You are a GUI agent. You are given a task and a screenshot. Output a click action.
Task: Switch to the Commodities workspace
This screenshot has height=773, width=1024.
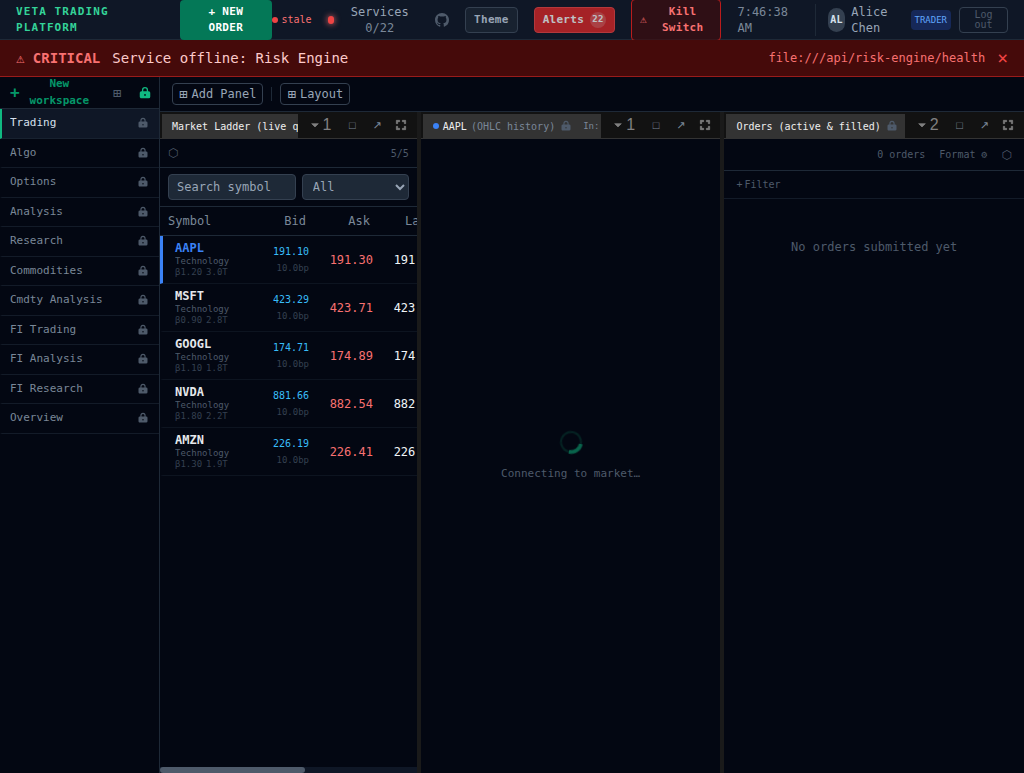[x=46, y=270]
